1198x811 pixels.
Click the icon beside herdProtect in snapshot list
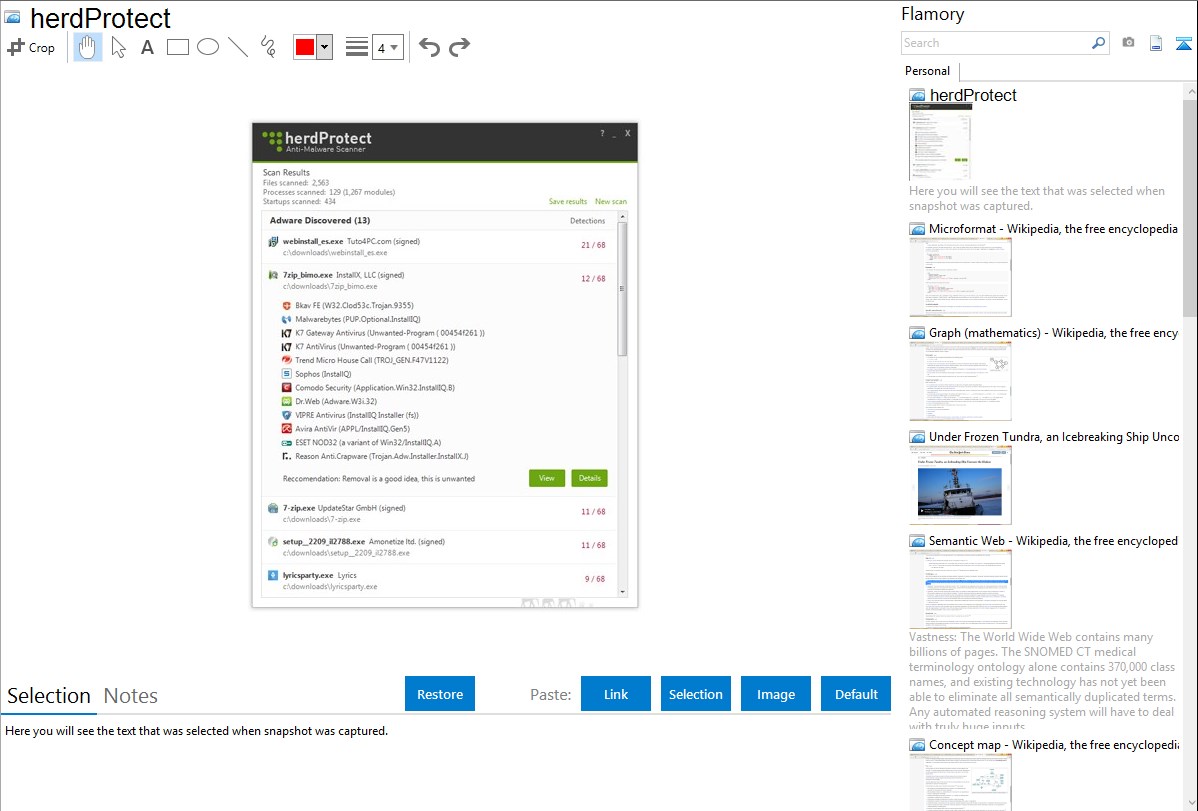[x=918, y=96]
